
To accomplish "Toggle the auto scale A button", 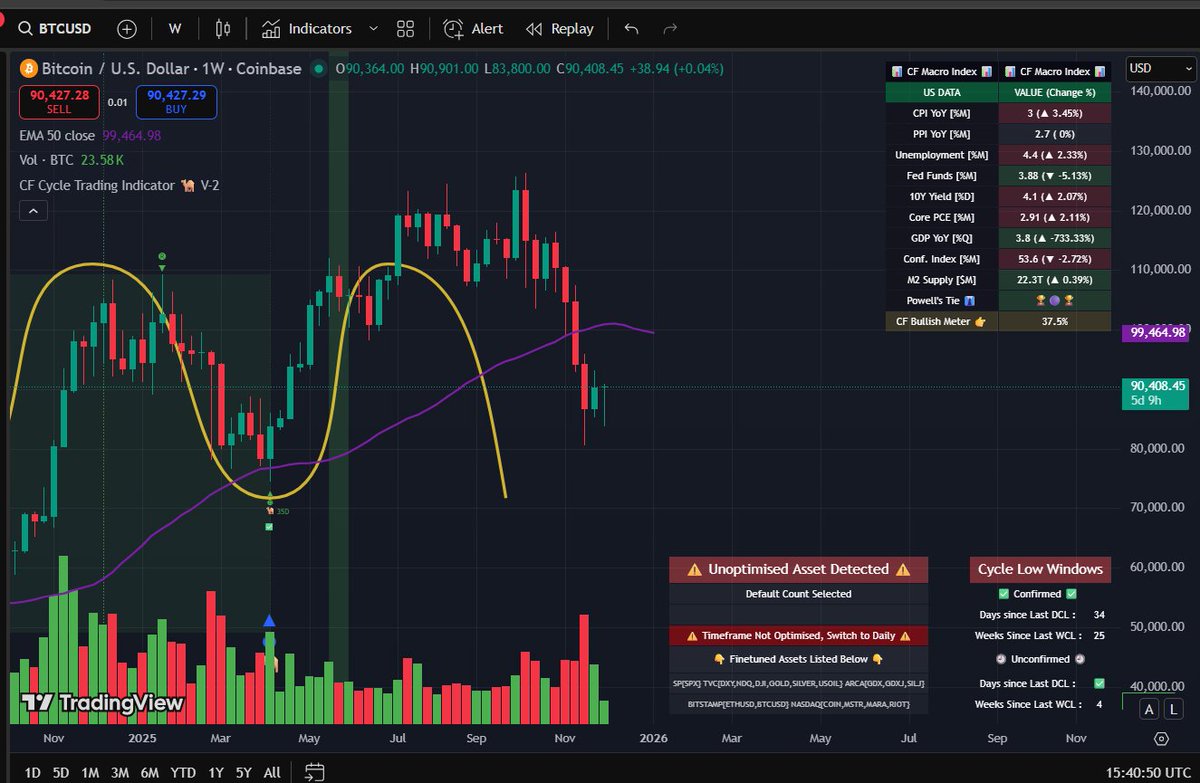I will coord(1149,709).
